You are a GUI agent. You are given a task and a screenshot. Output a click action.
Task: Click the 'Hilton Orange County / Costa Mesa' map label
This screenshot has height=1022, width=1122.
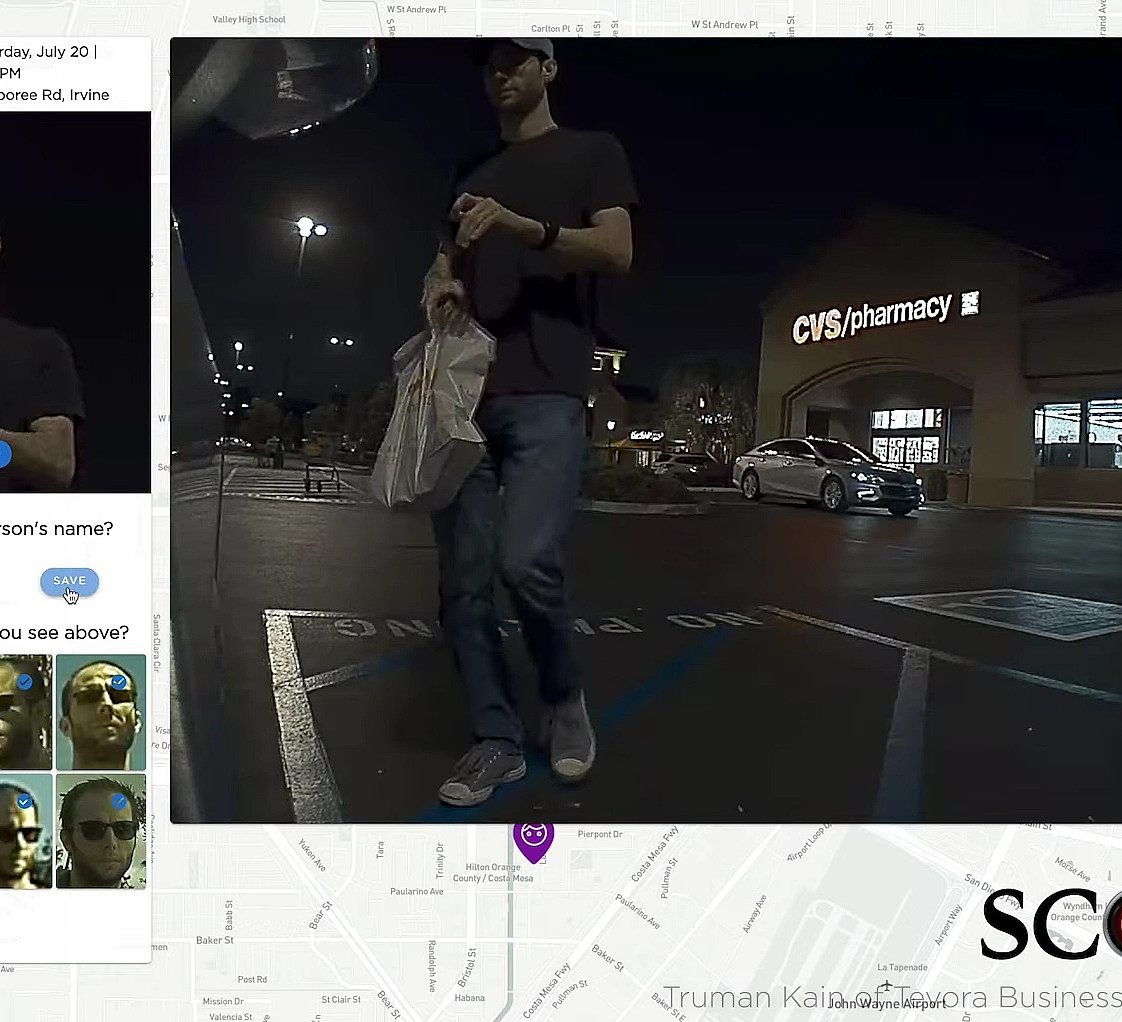pyautogui.click(x=493, y=872)
